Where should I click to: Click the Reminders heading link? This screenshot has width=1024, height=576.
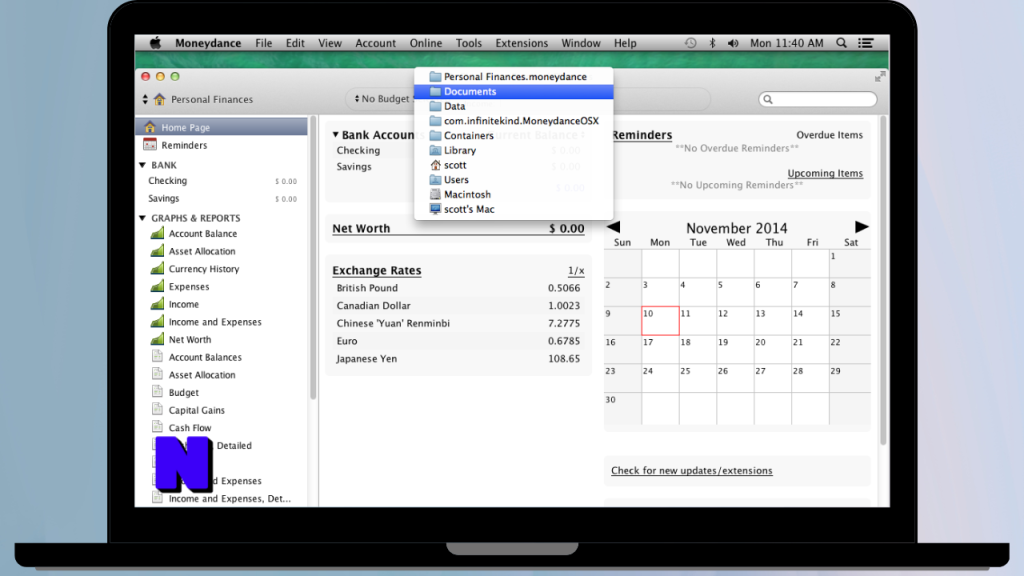[642, 135]
